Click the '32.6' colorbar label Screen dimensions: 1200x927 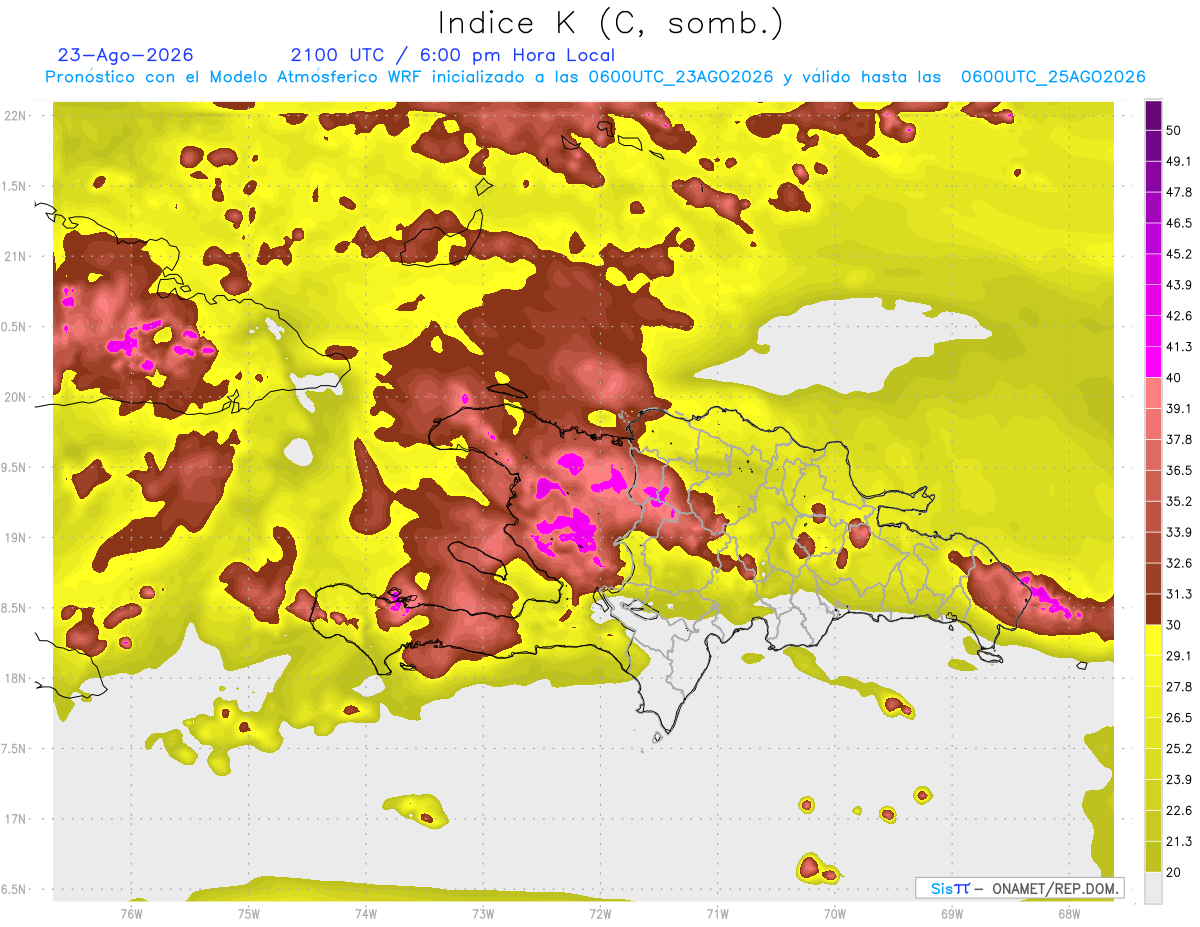coord(1179,563)
